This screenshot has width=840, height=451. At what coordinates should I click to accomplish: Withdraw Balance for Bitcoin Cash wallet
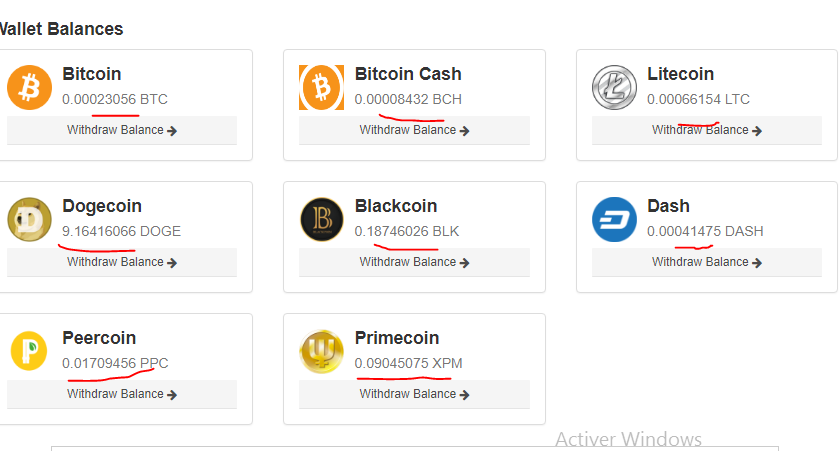point(414,130)
